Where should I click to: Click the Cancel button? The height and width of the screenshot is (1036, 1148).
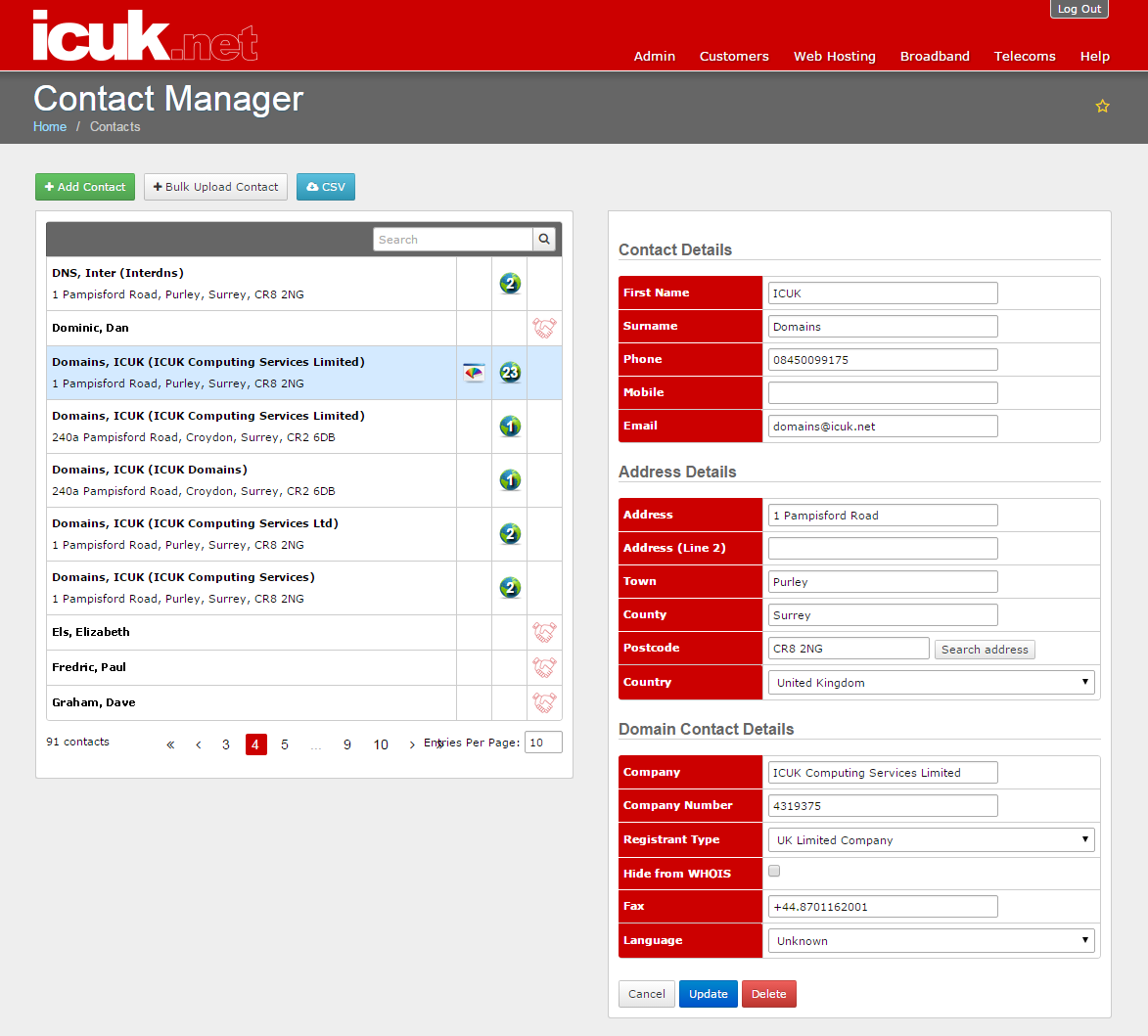pos(647,994)
